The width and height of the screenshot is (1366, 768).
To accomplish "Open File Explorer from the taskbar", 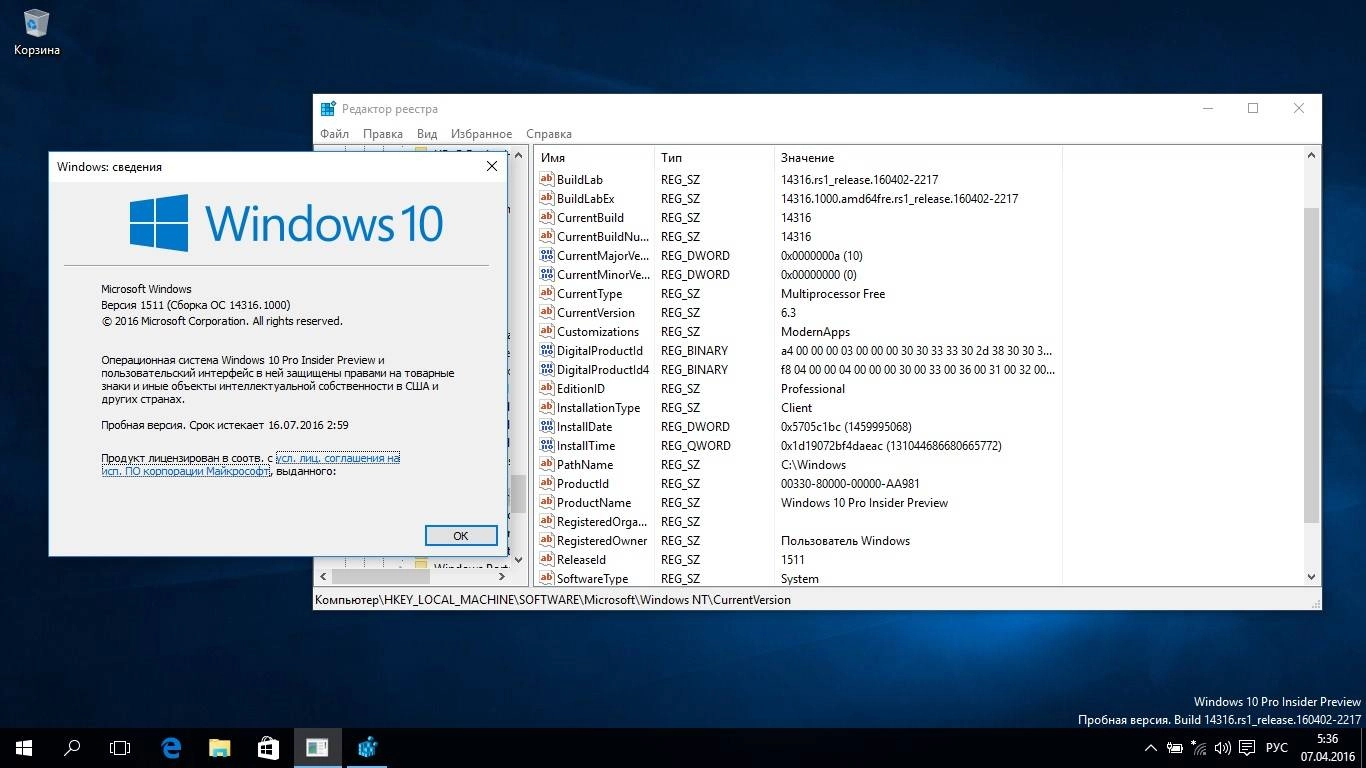I will [219, 747].
